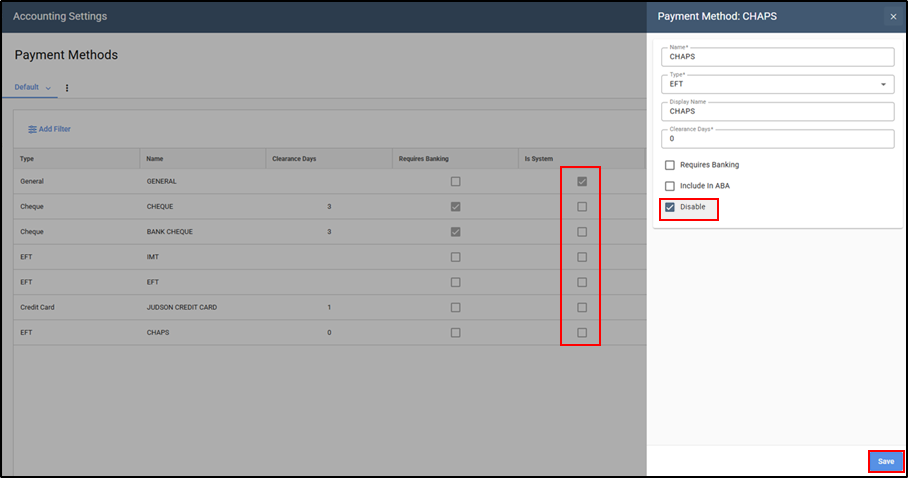Viewport: 908px width, 478px height.
Task: Sort by Is System column header
Action: click(539, 159)
